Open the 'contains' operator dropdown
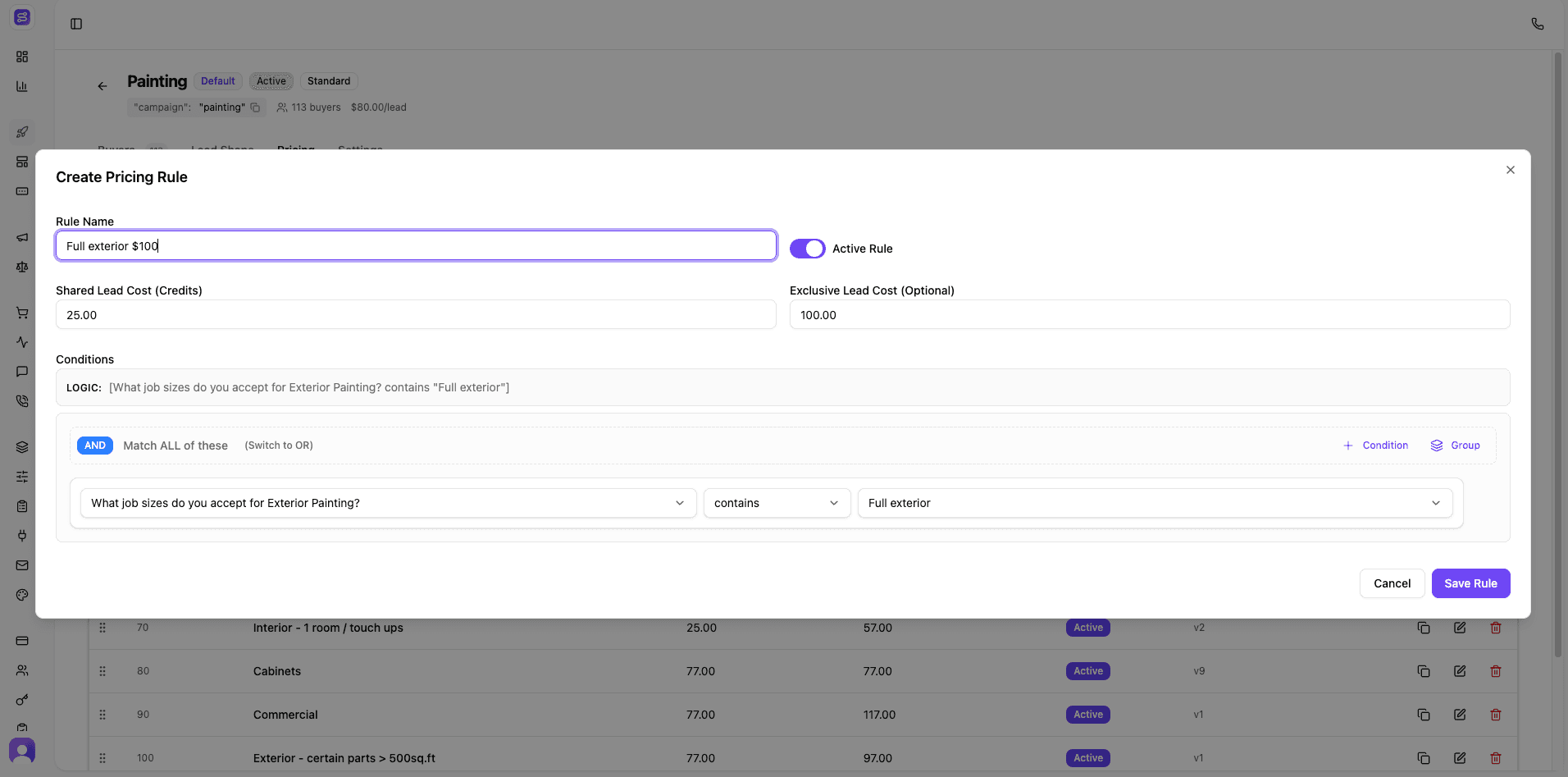This screenshot has width=1568, height=777. (777, 503)
